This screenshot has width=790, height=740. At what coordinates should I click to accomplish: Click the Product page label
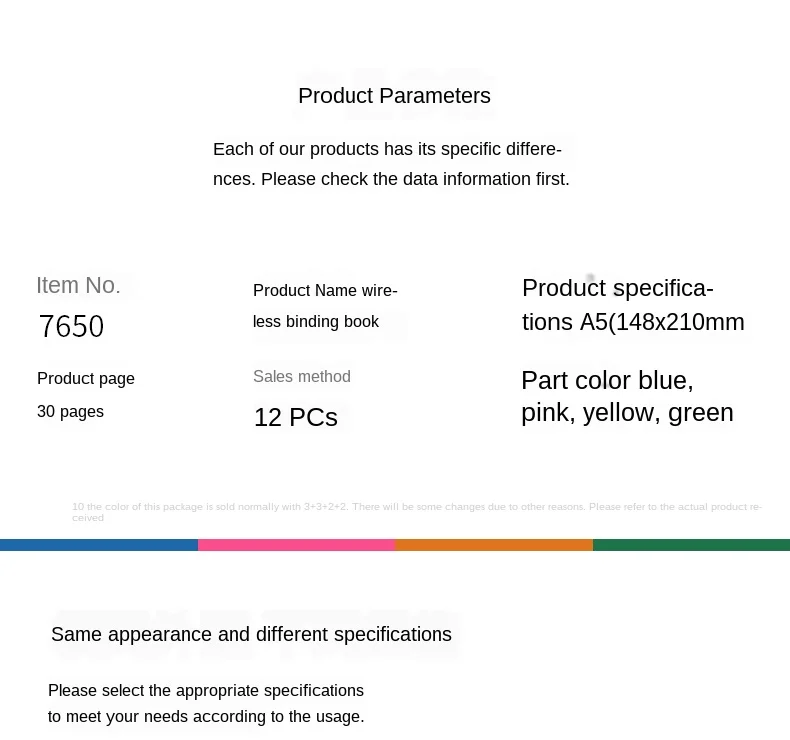tap(86, 378)
